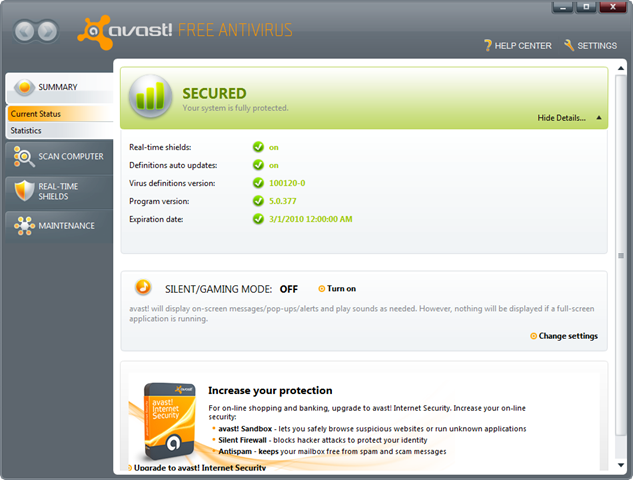This screenshot has height=480, width=633.
Task: Click the Secured status bars icon
Action: coord(151,96)
